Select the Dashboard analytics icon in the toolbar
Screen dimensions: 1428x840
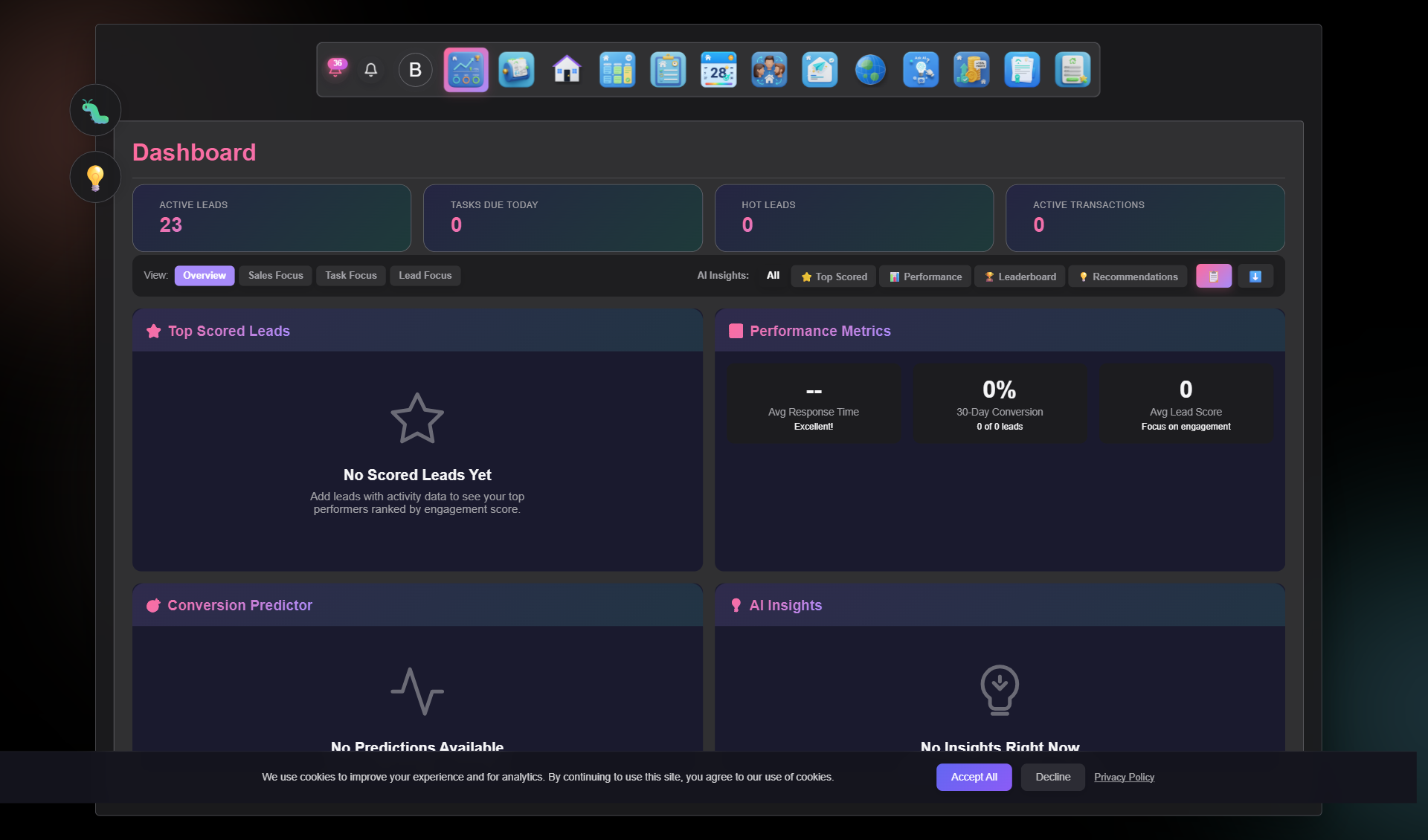(x=466, y=70)
